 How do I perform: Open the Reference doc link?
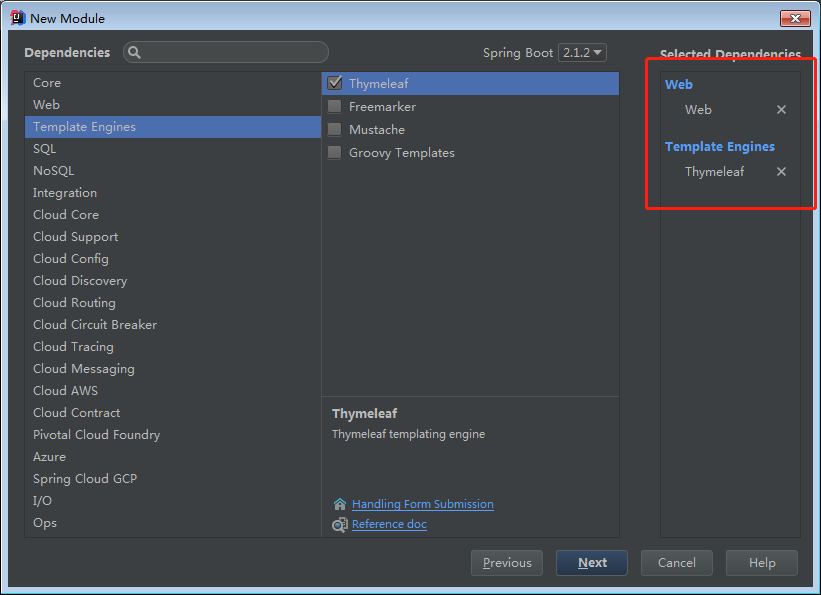click(x=389, y=524)
